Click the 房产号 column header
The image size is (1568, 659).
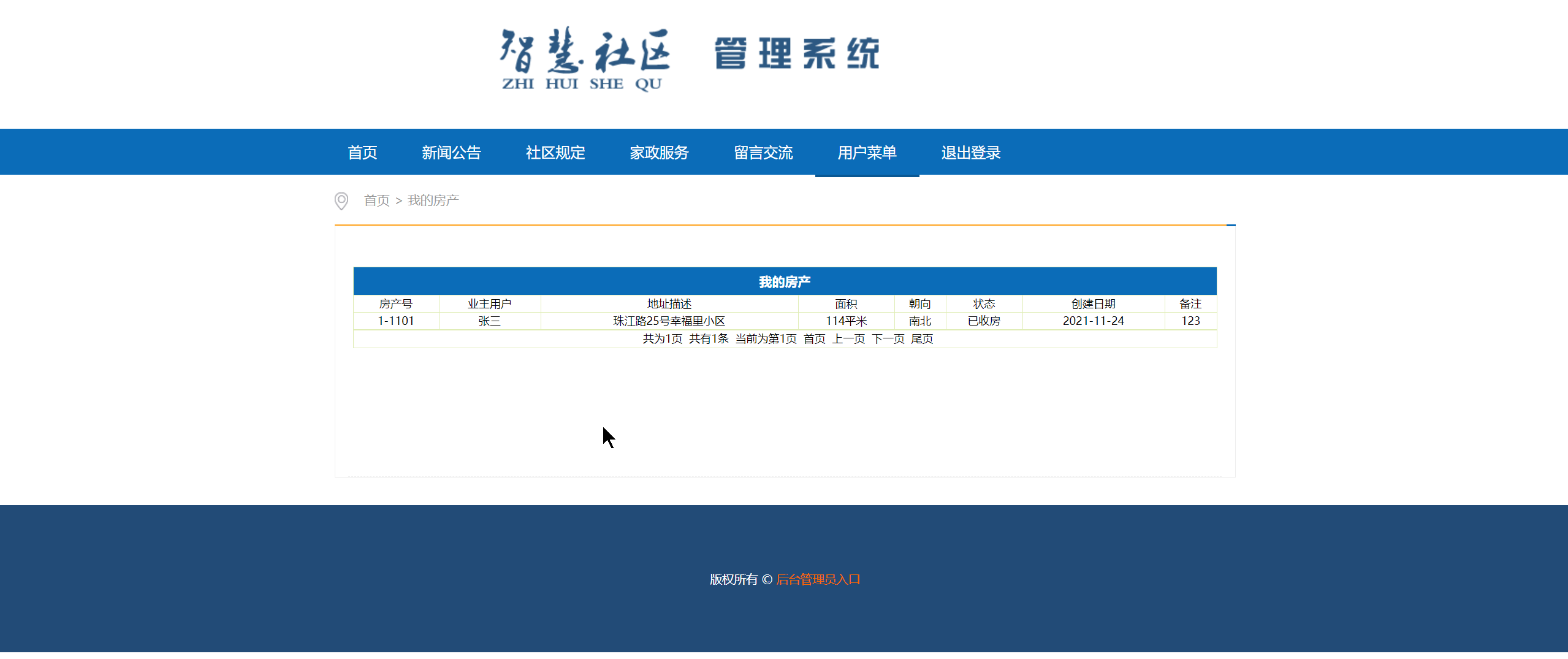tap(396, 304)
